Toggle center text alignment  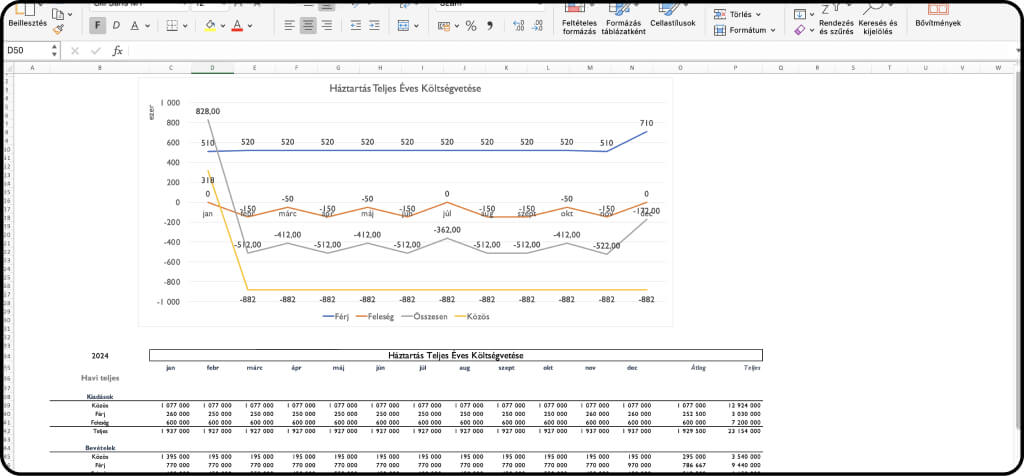coord(309,25)
